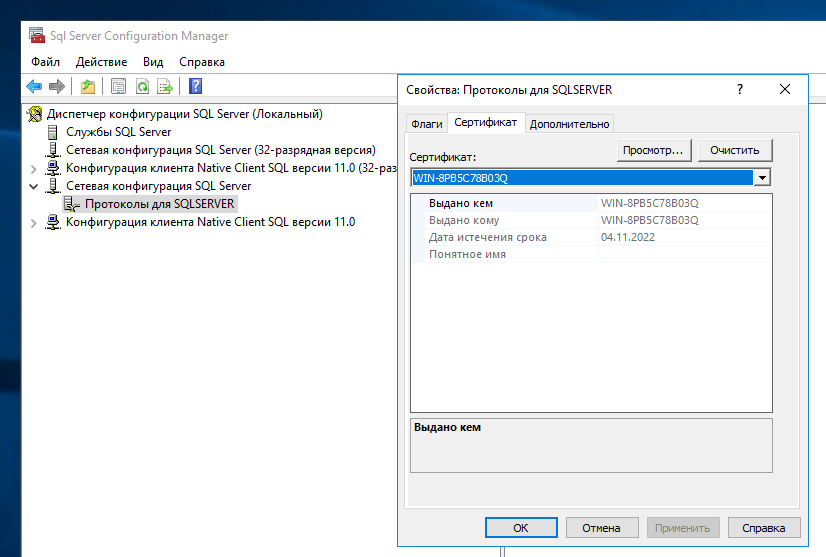Select the Выдано кому property row
The height and width of the screenshot is (557, 826).
click(x=591, y=220)
